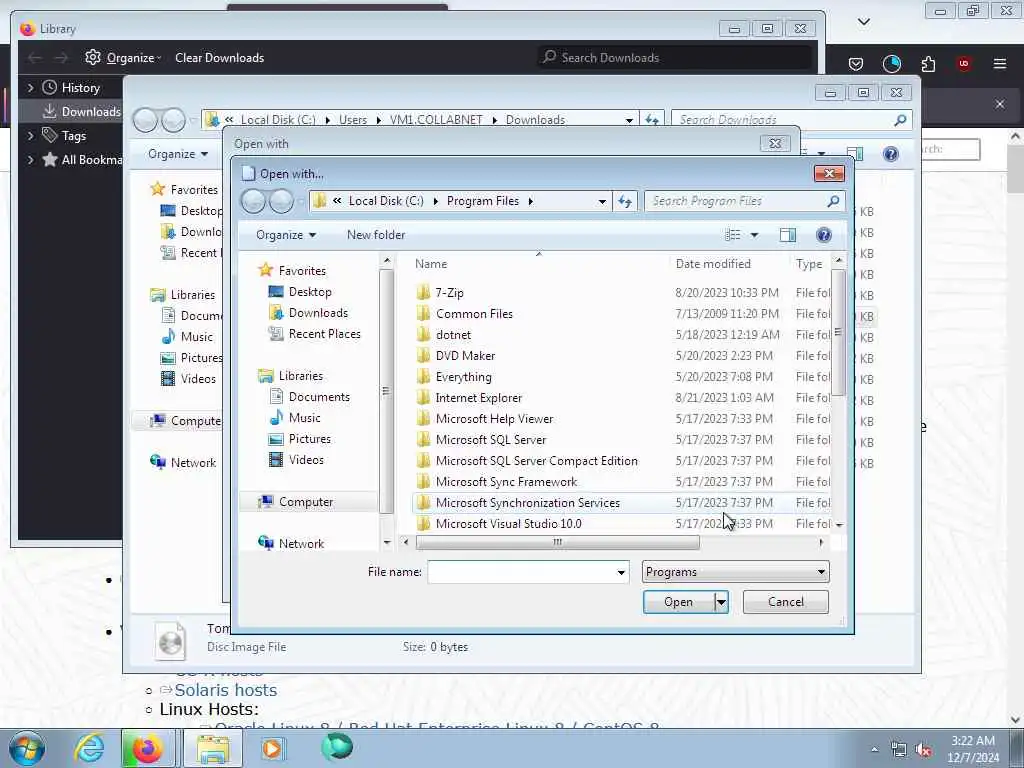This screenshot has height=768, width=1024.
Task: Click file list vertical scrollbar thumb
Action: pyautogui.click(x=839, y=332)
